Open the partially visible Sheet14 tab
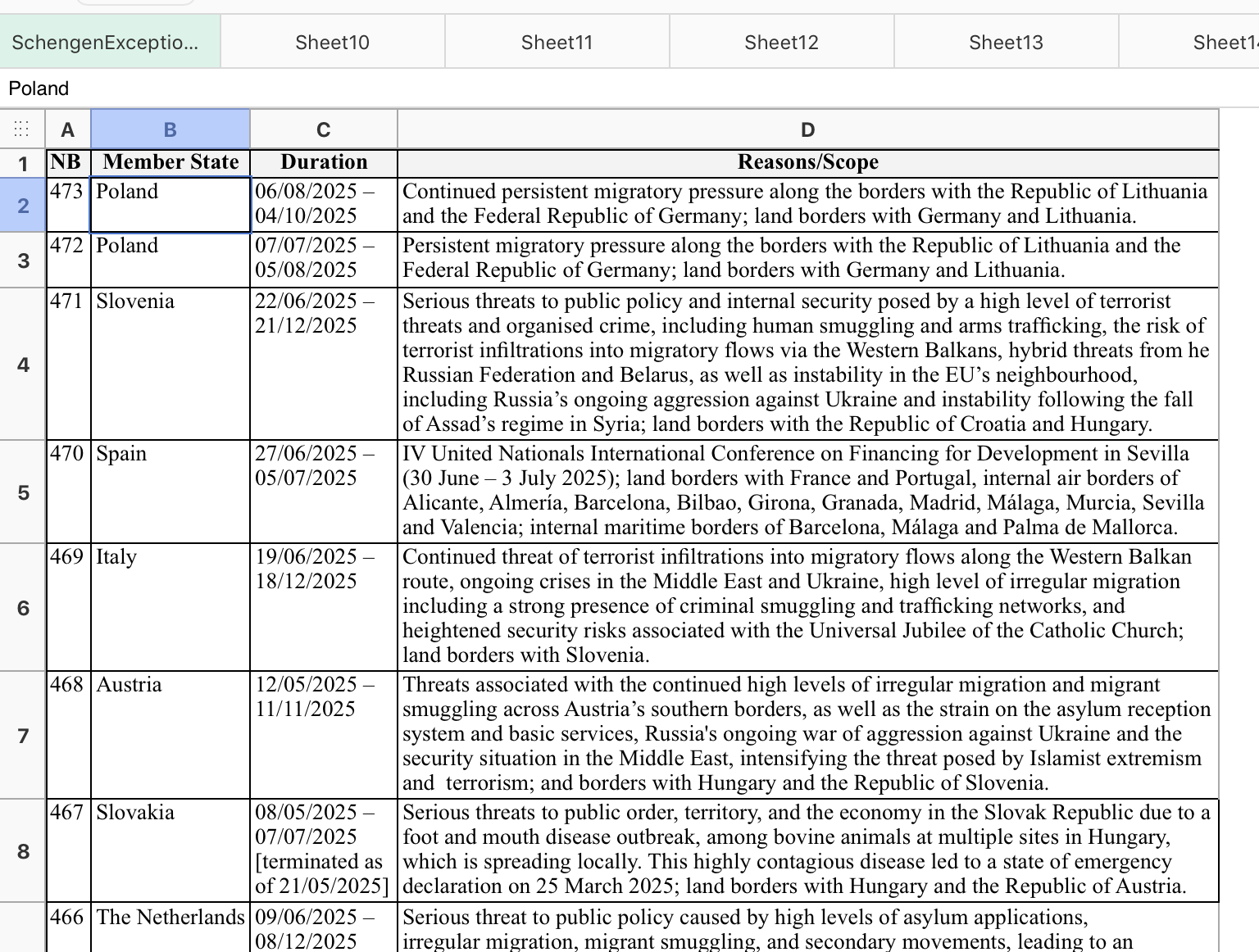 click(1189, 42)
